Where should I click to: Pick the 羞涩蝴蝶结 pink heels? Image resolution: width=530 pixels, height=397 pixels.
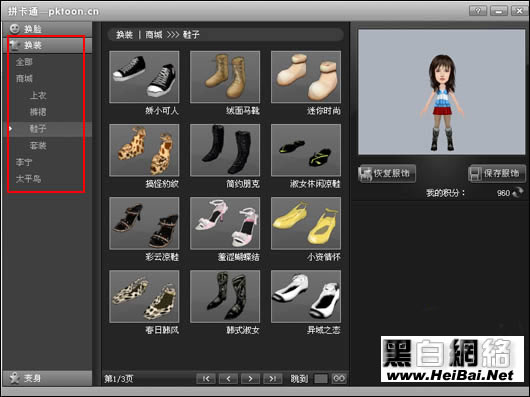click(x=225, y=223)
